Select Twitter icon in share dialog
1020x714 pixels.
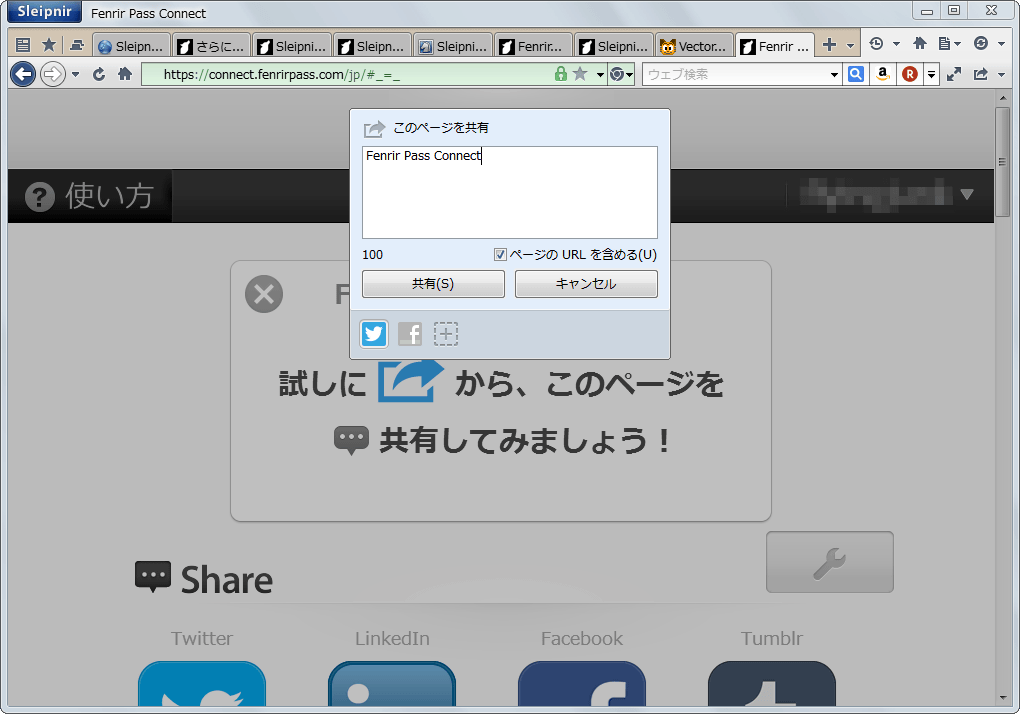click(x=374, y=334)
